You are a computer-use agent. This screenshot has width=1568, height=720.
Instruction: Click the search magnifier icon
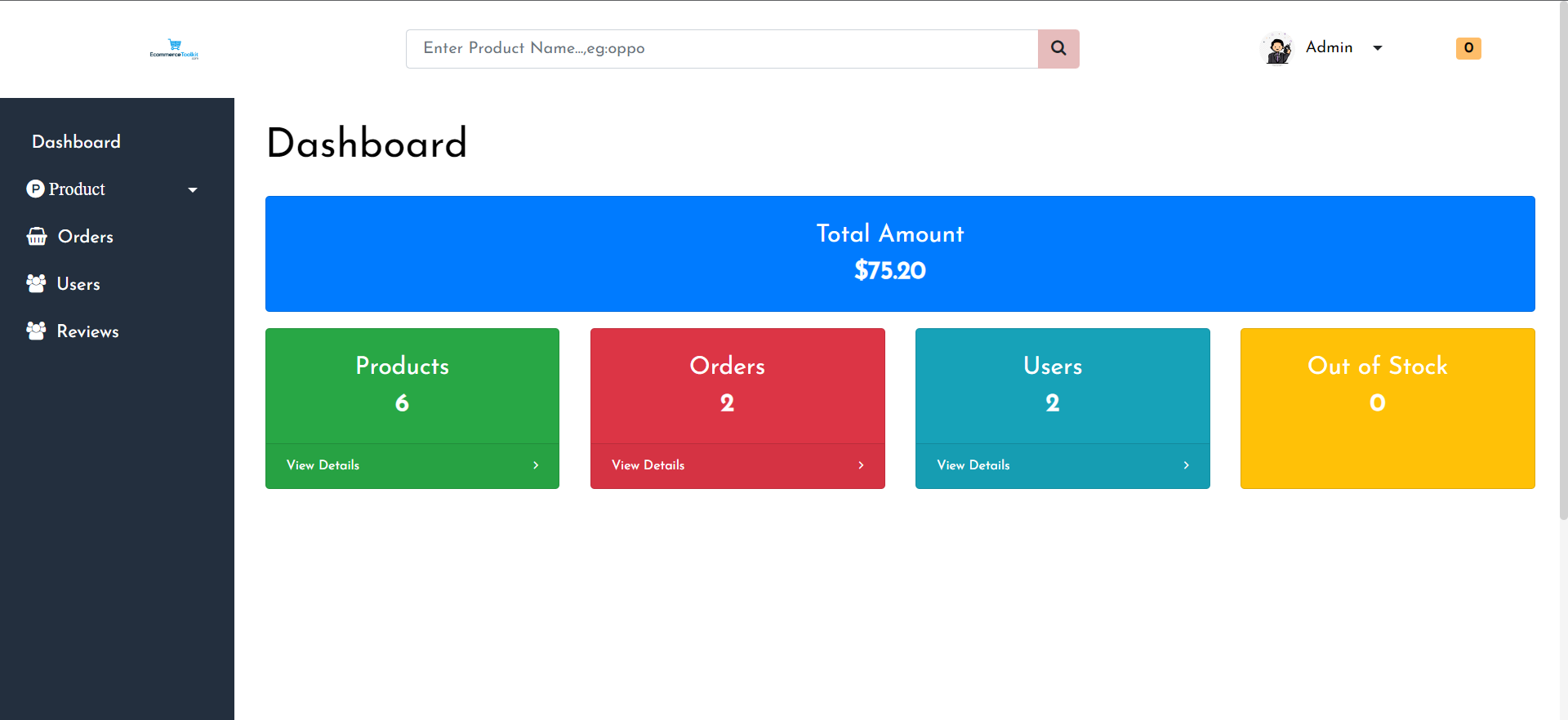pyautogui.click(x=1058, y=48)
